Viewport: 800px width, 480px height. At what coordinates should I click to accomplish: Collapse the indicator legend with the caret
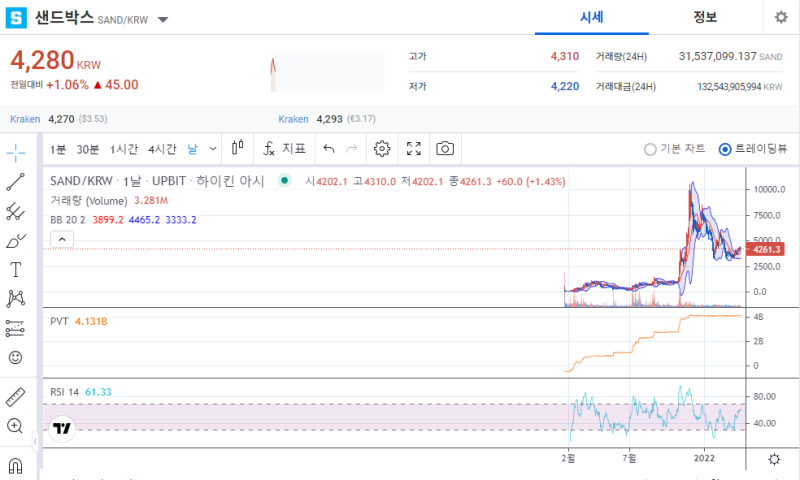click(x=62, y=239)
